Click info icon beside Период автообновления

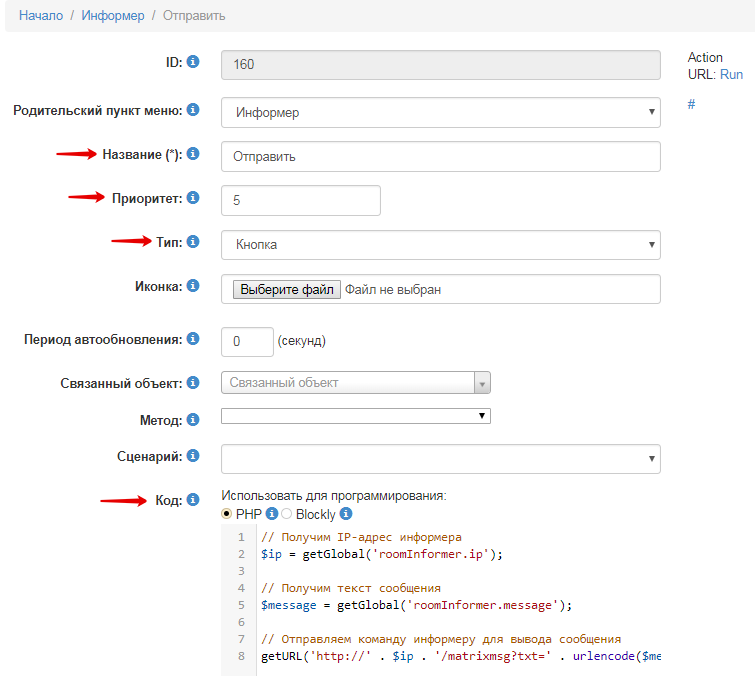tap(193, 338)
